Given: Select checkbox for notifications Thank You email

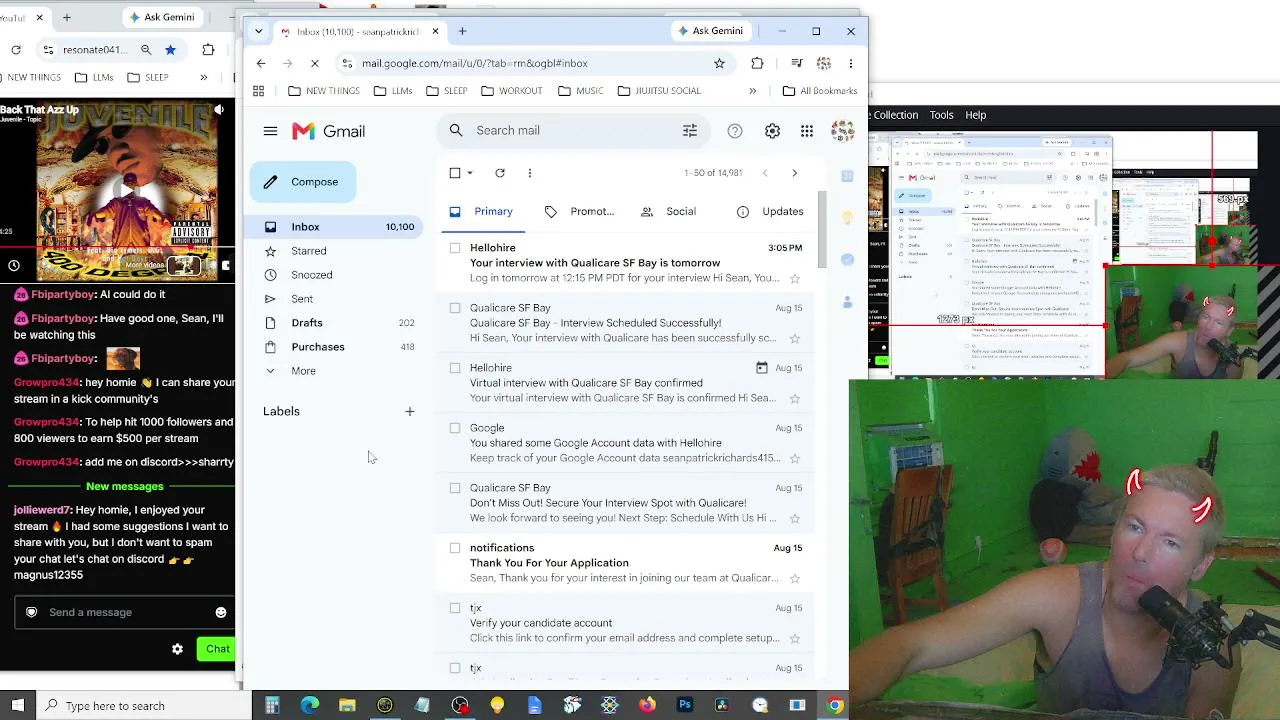Looking at the screenshot, I should (455, 548).
